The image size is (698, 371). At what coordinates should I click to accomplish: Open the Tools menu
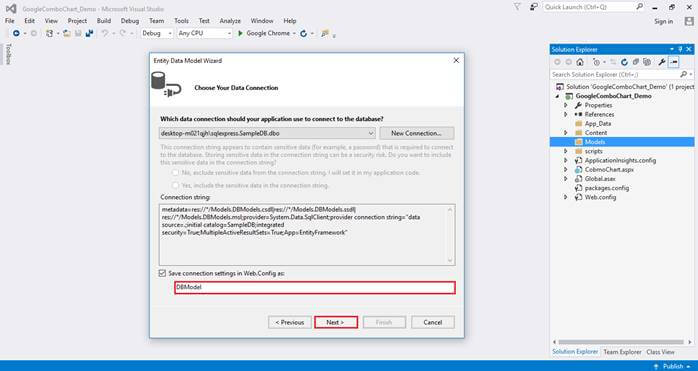(x=181, y=21)
